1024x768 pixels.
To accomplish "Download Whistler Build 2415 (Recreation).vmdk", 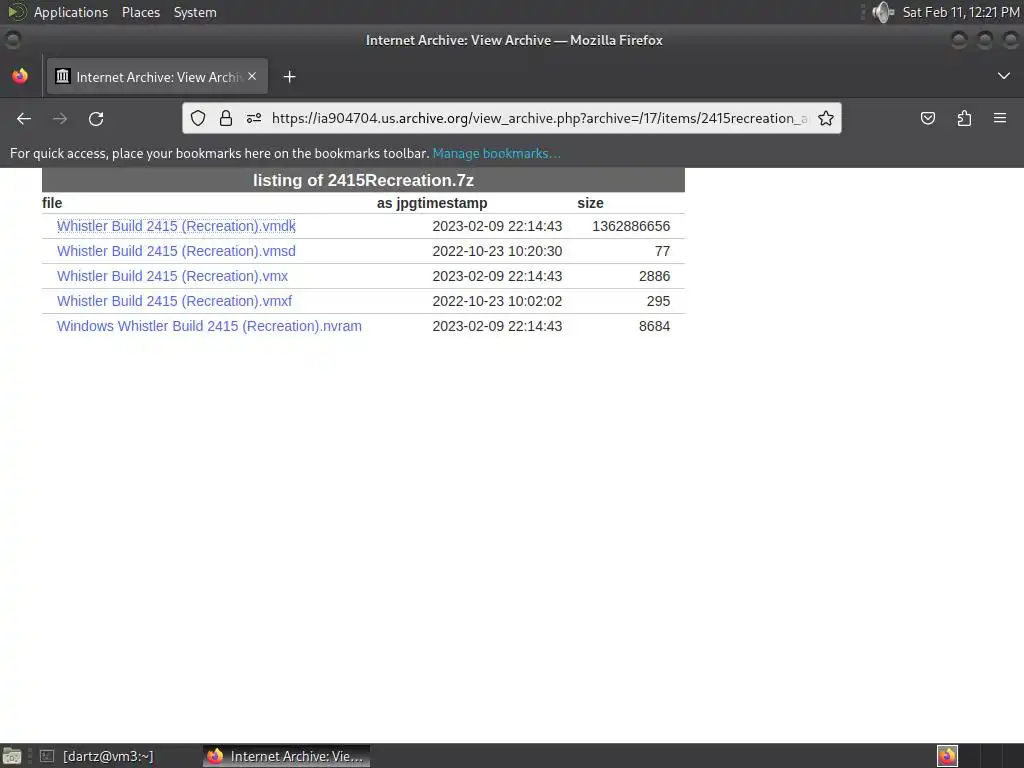I will 176,226.
